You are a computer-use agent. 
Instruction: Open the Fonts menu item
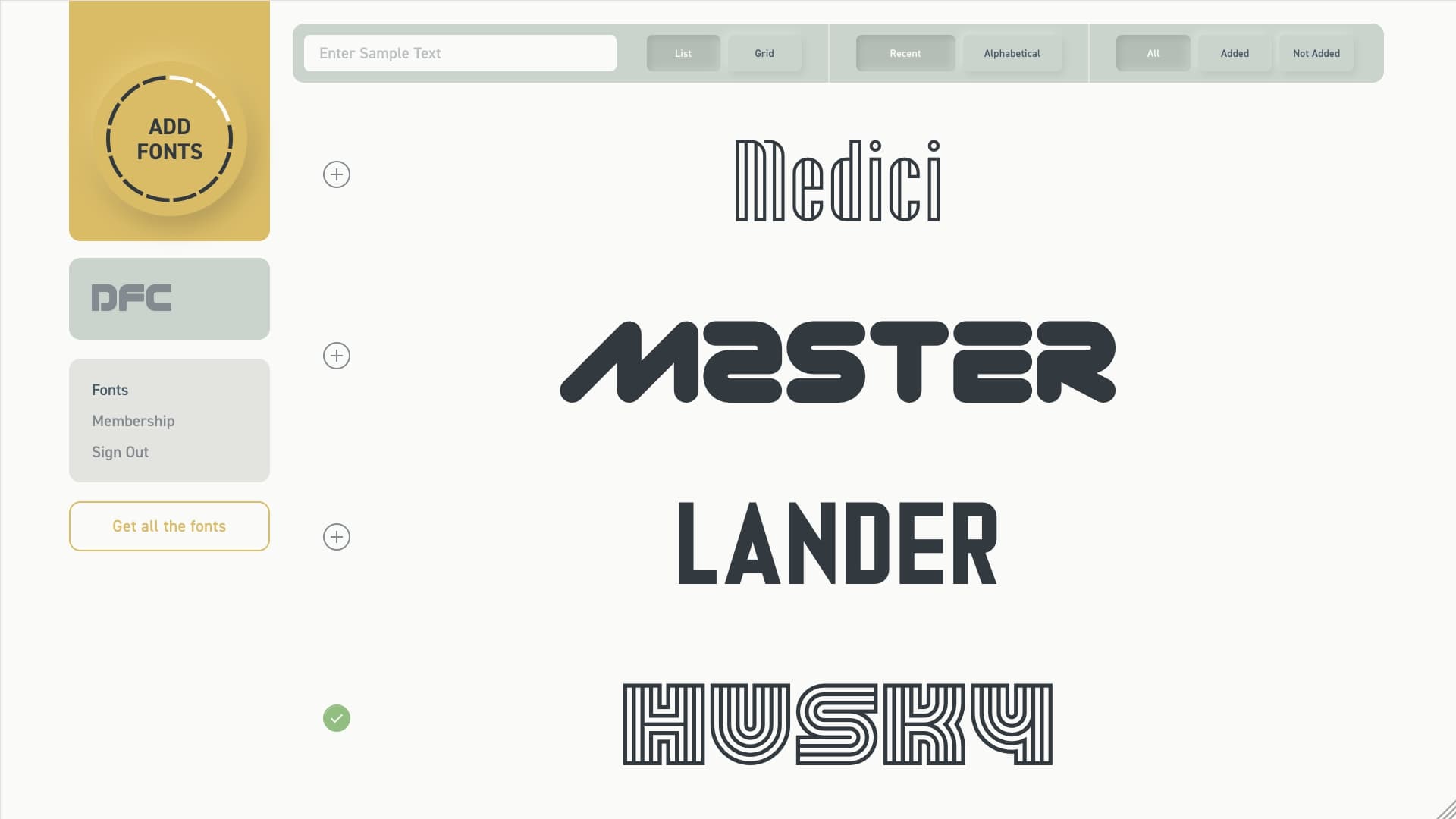[109, 388]
